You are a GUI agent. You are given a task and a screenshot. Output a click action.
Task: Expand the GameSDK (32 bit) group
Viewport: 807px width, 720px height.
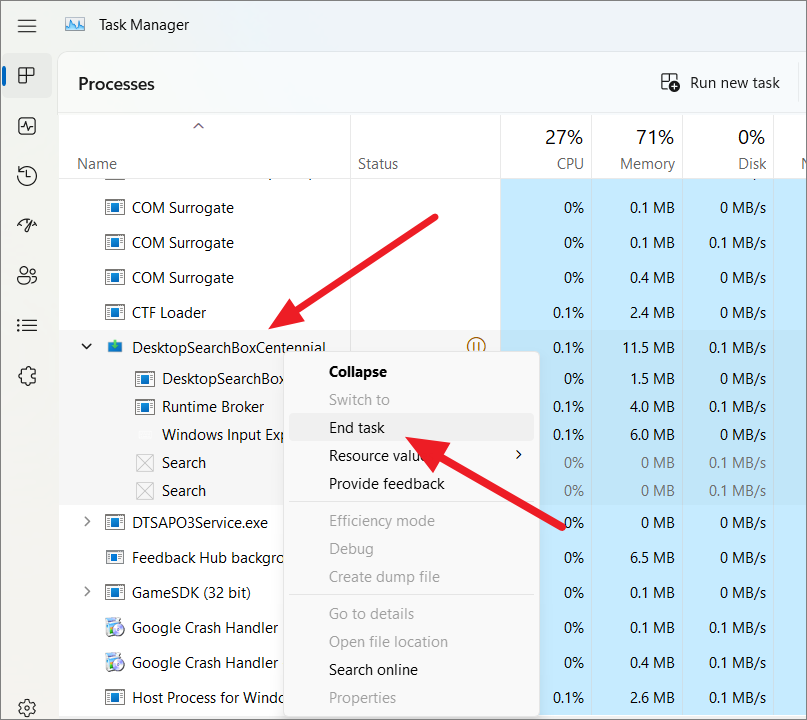[x=87, y=592]
